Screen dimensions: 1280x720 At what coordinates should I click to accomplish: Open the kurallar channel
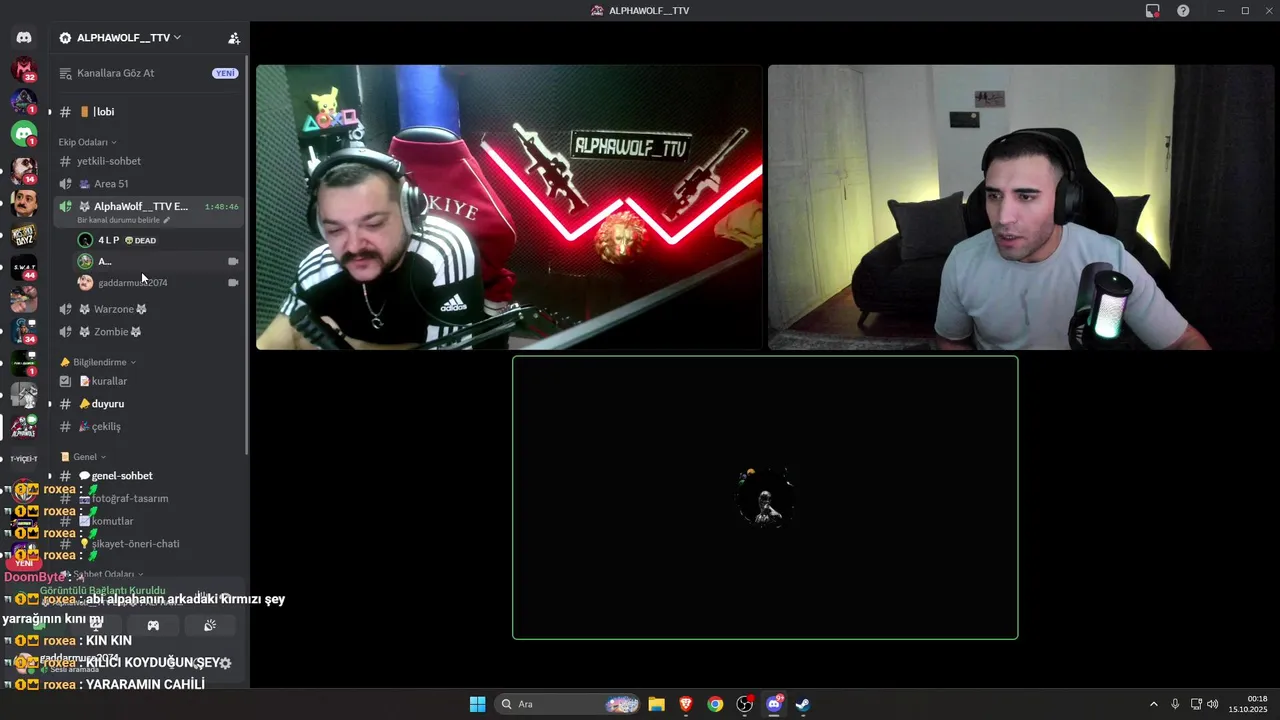[x=148, y=381]
